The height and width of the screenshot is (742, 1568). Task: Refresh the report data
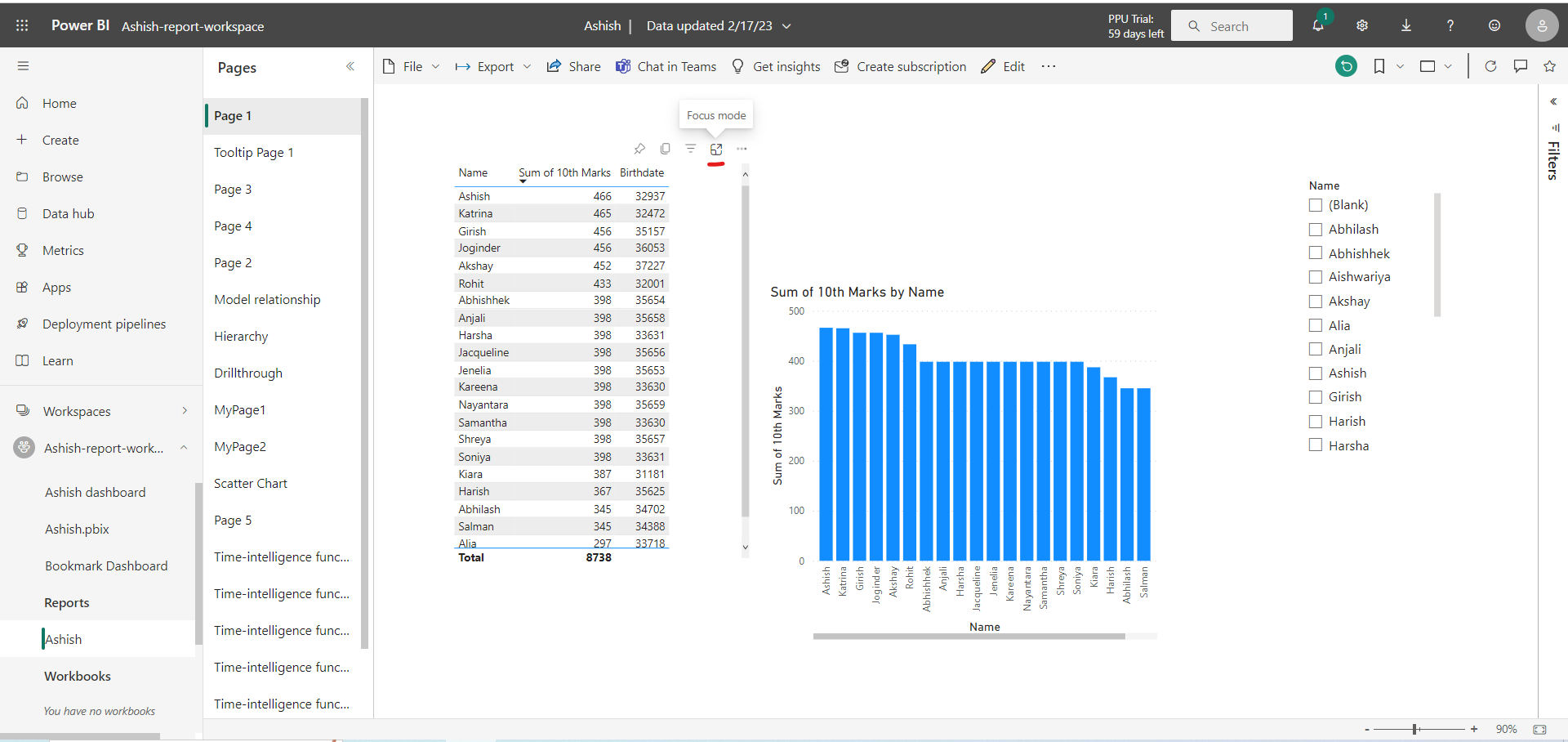[1491, 66]
